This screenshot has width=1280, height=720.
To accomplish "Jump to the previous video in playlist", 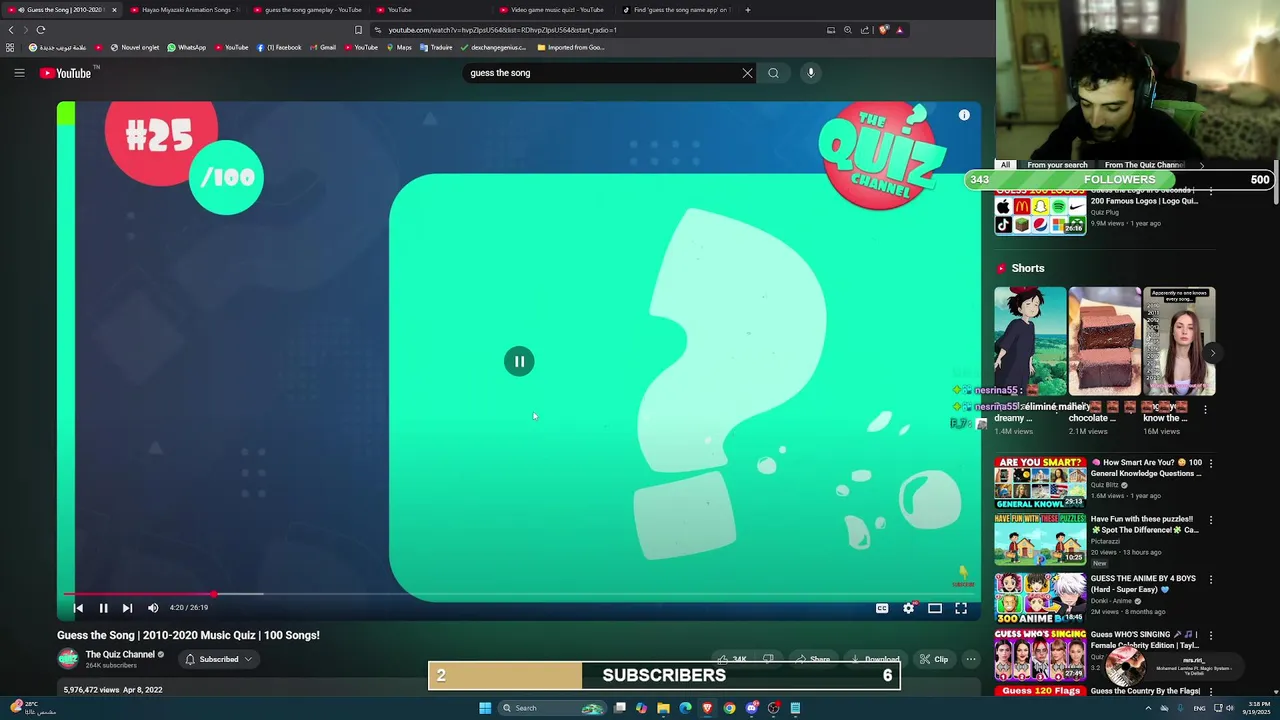I will pos(78,608).
